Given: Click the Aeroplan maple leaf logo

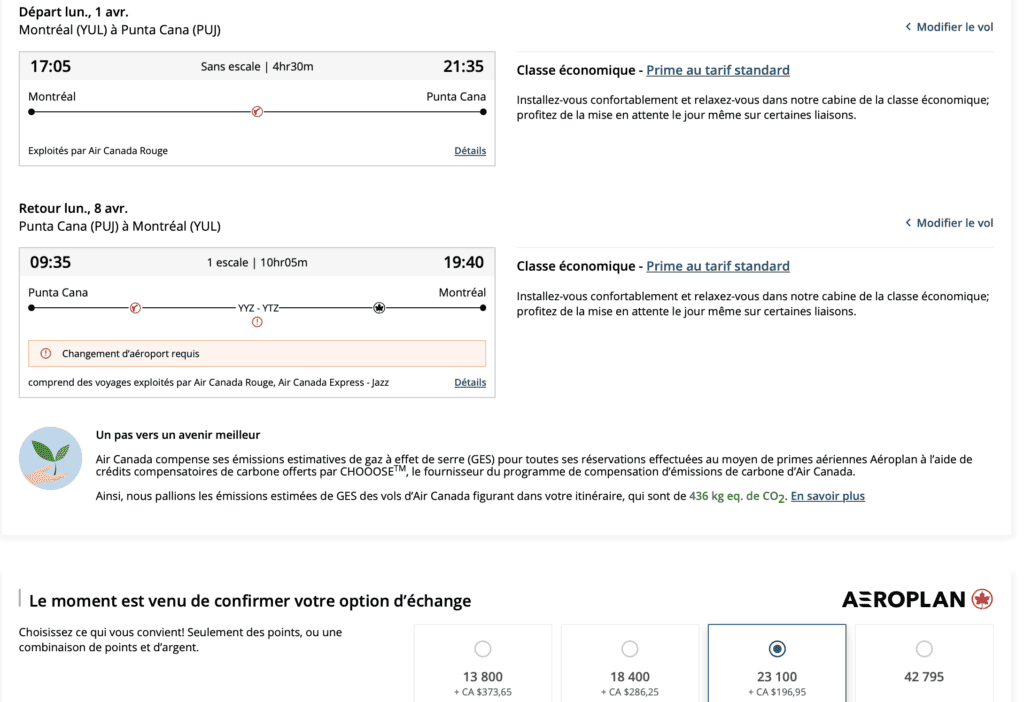Looking at the screenshot, I should pyautogui.click(x=981, y=599).
